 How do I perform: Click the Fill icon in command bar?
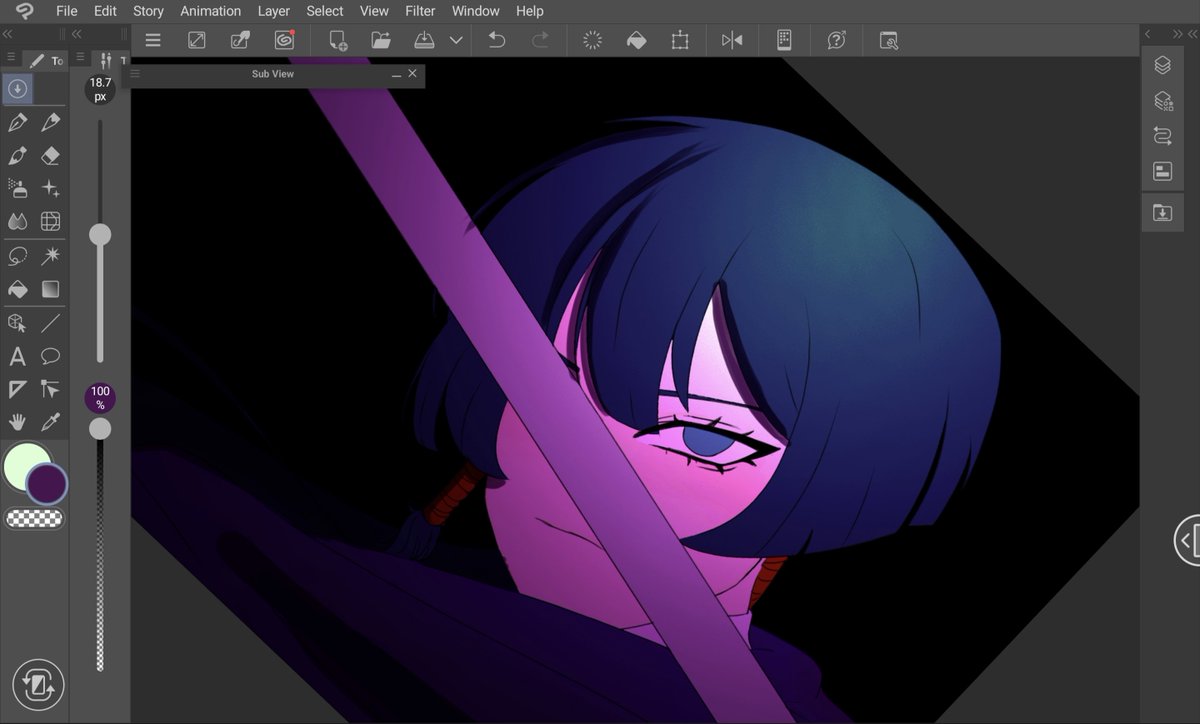click(636, 40)
